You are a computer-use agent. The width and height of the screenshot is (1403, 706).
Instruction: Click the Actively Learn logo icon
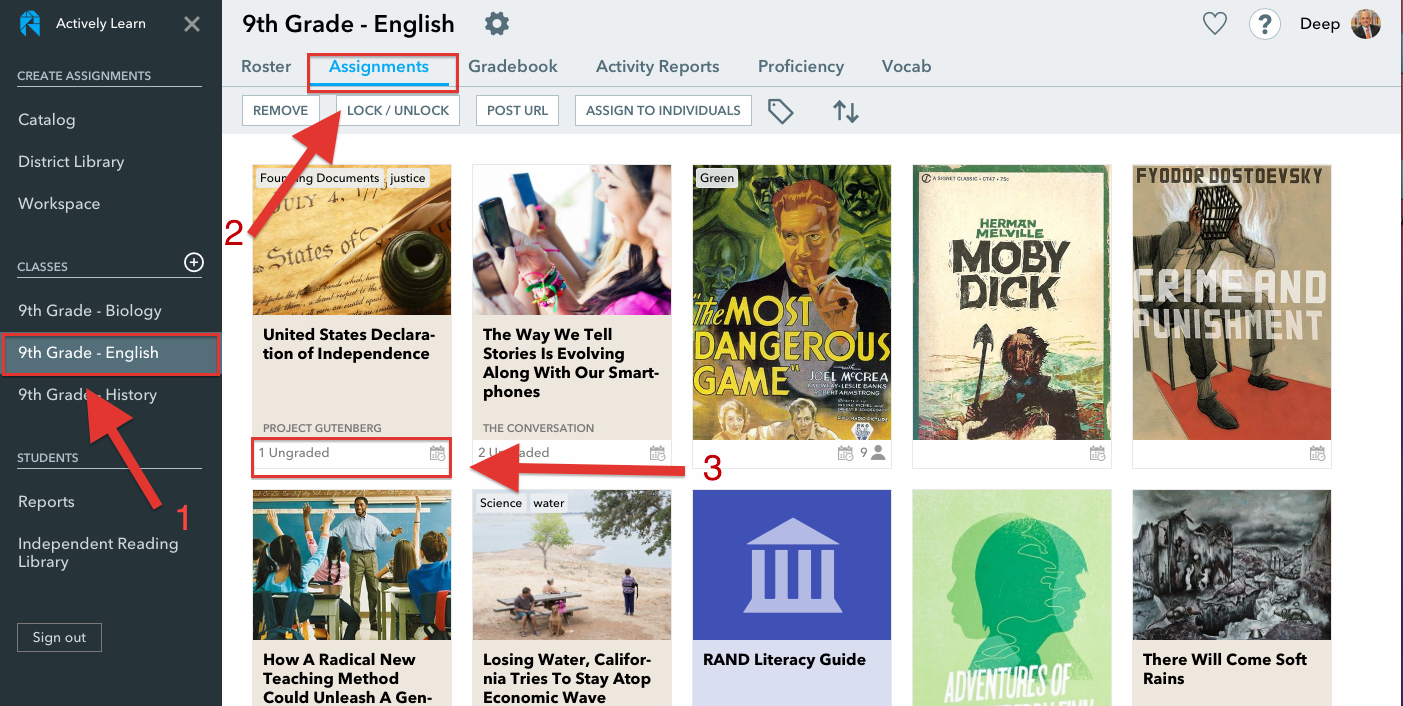coord(30,24)
